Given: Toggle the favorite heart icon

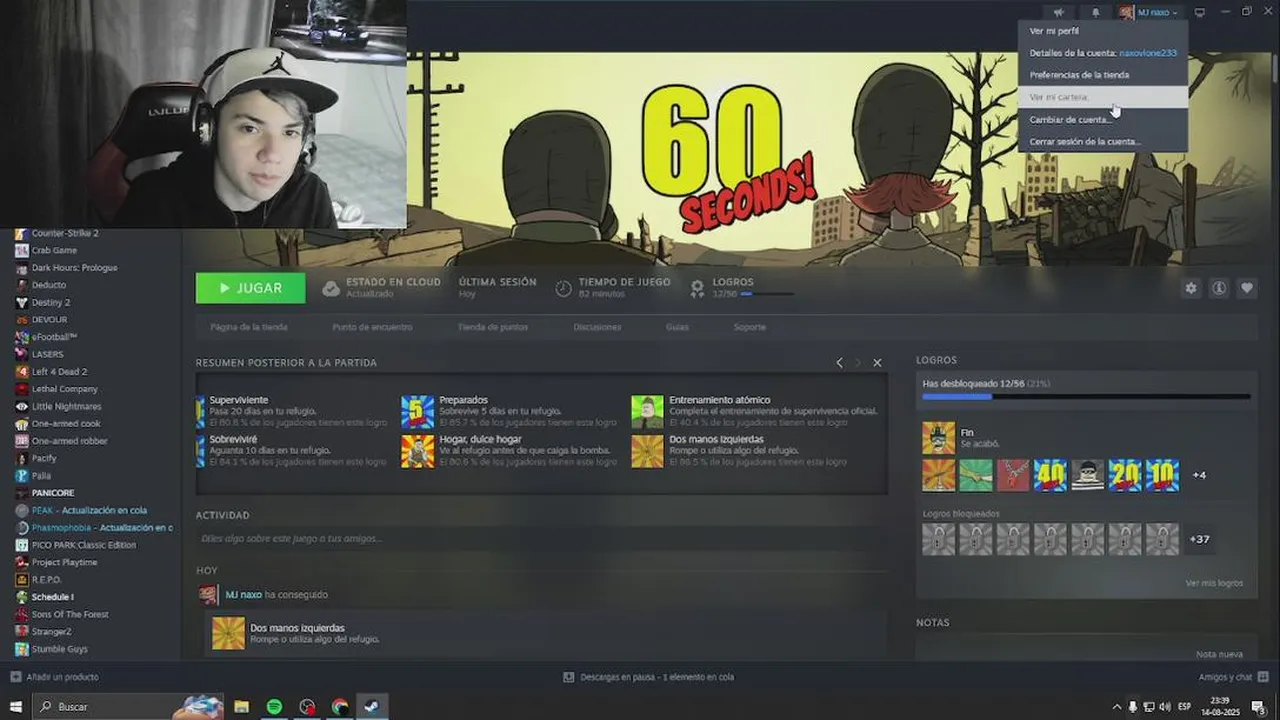Looking at the screenshot, I should click(1247, 288).
